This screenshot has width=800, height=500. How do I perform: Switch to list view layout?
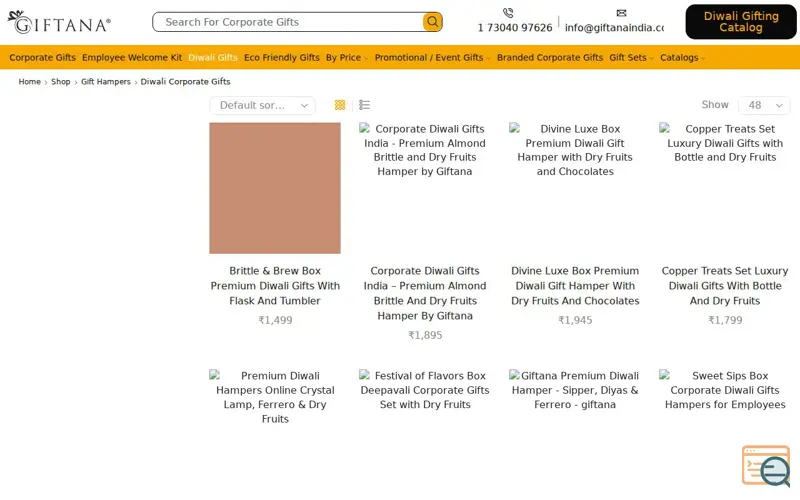tap(364, 105)
